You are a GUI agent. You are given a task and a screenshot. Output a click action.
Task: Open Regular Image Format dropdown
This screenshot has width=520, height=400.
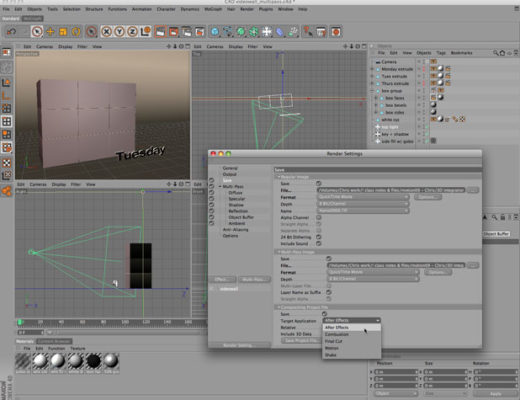(363, 197)
